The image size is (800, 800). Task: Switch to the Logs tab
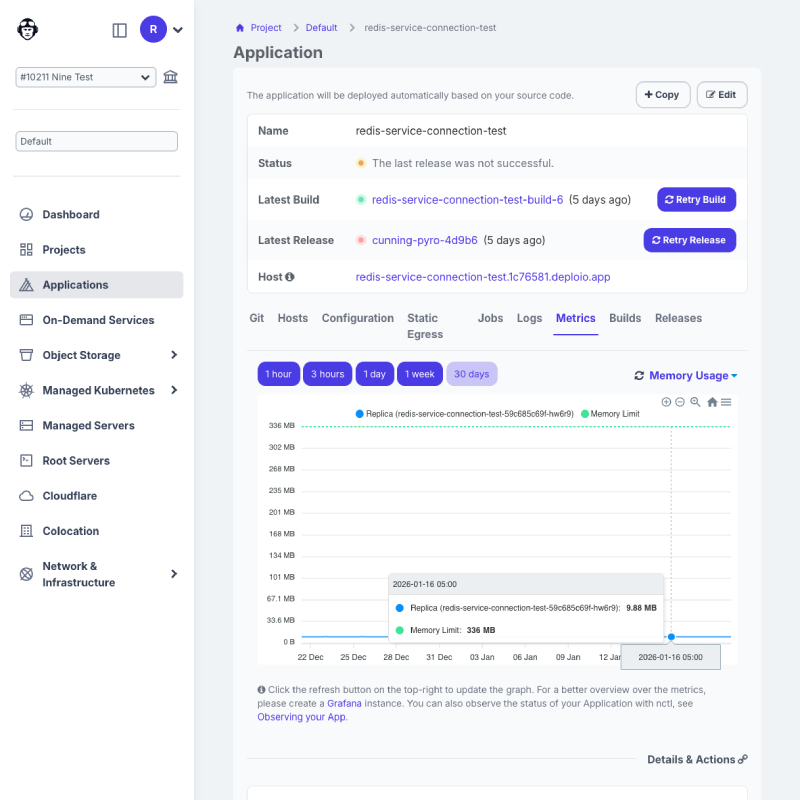click(x=529, y=318)
